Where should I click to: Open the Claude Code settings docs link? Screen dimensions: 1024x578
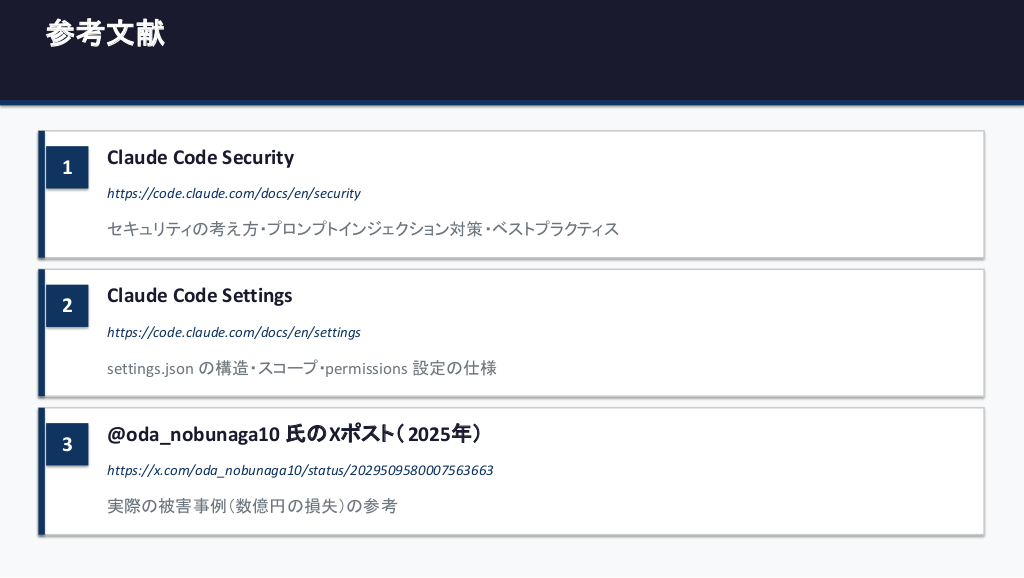233,332
